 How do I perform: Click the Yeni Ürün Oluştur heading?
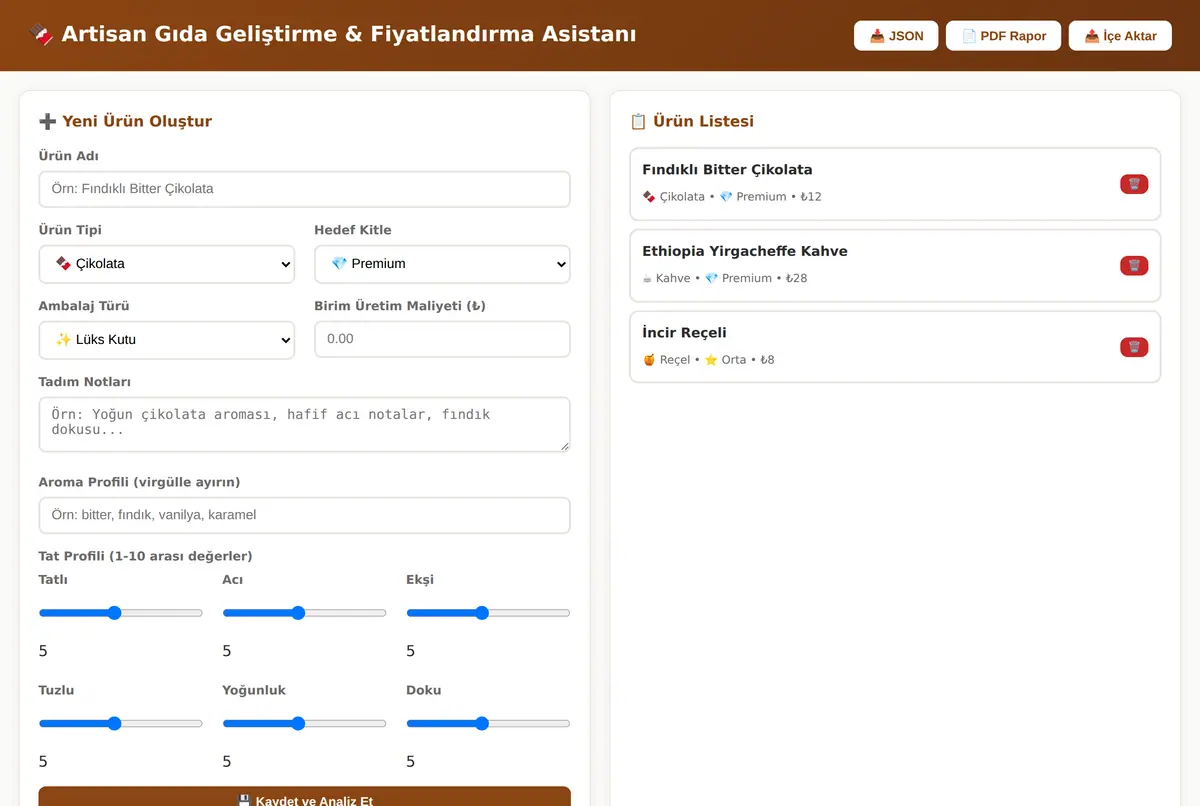tap(126, 121)
